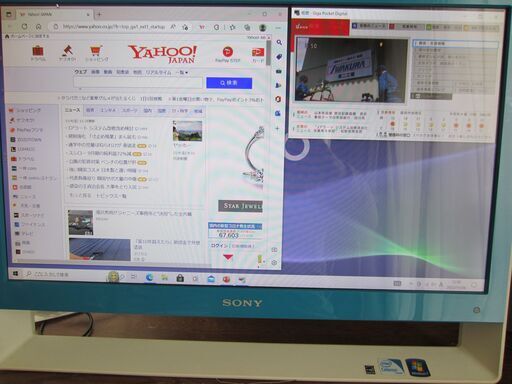This screenshot has width=512, height=384.
Task: Open the Edge tab actions menu icon
Action: coord(9,14)
